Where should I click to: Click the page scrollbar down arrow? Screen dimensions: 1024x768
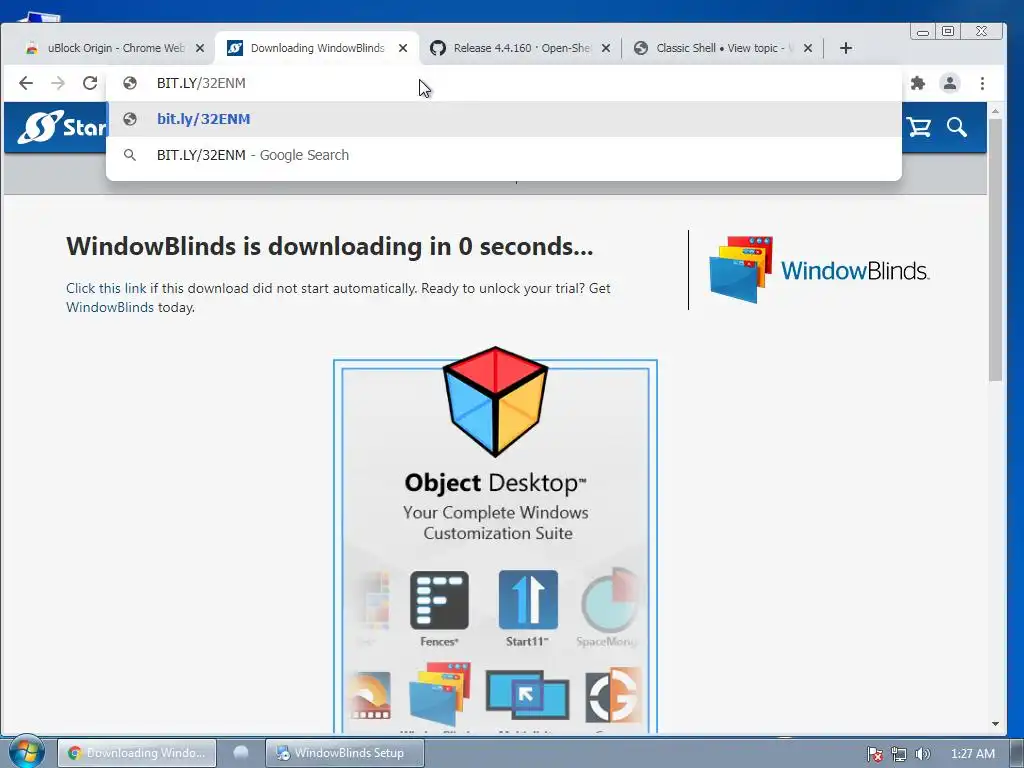point(995,724)
